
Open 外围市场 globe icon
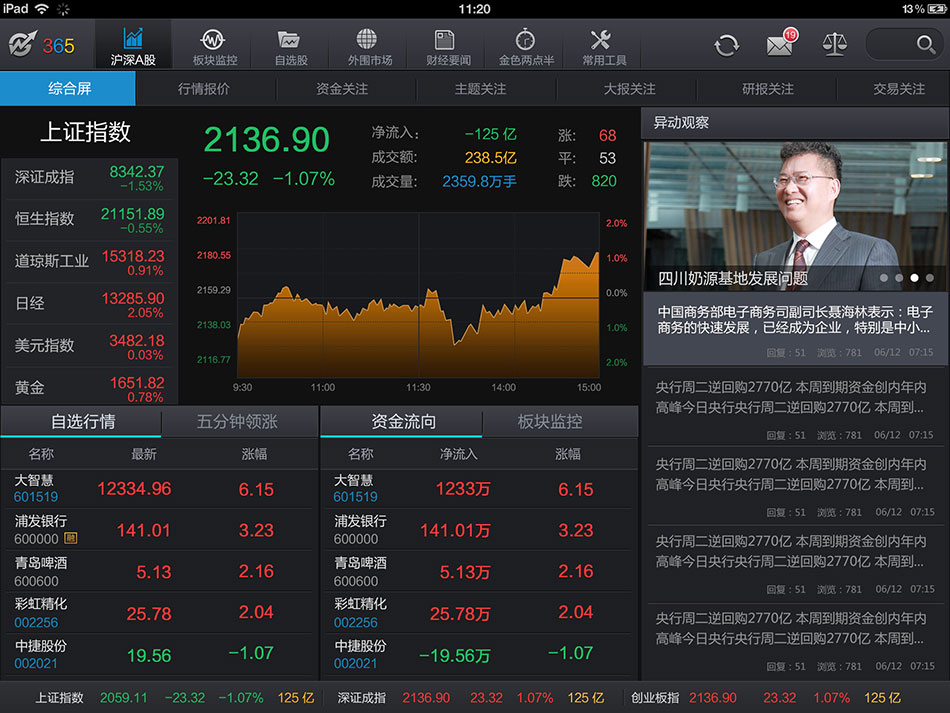tap(367, 39)
